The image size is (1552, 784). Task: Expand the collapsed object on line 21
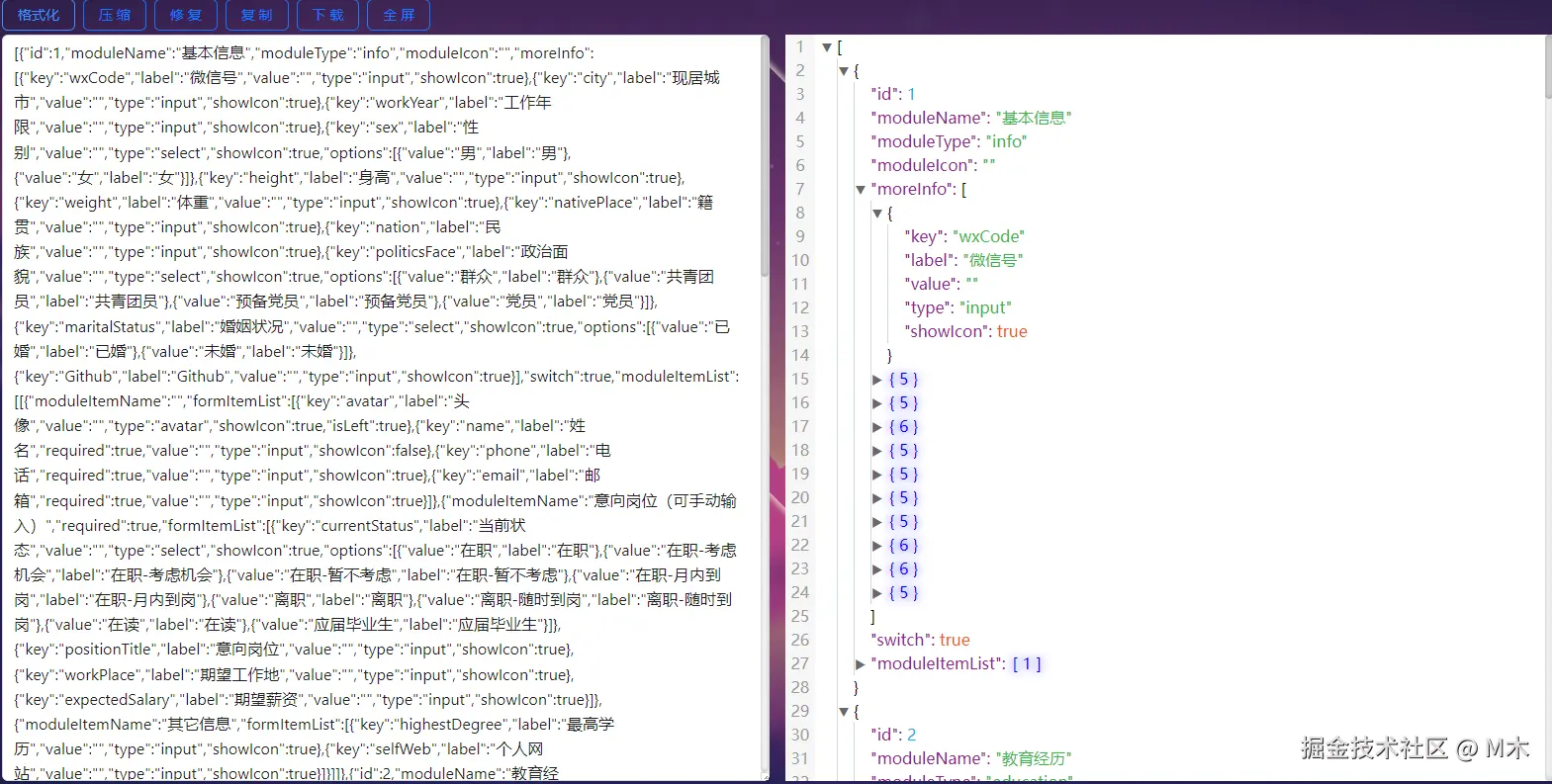click(x=877, y=522)
